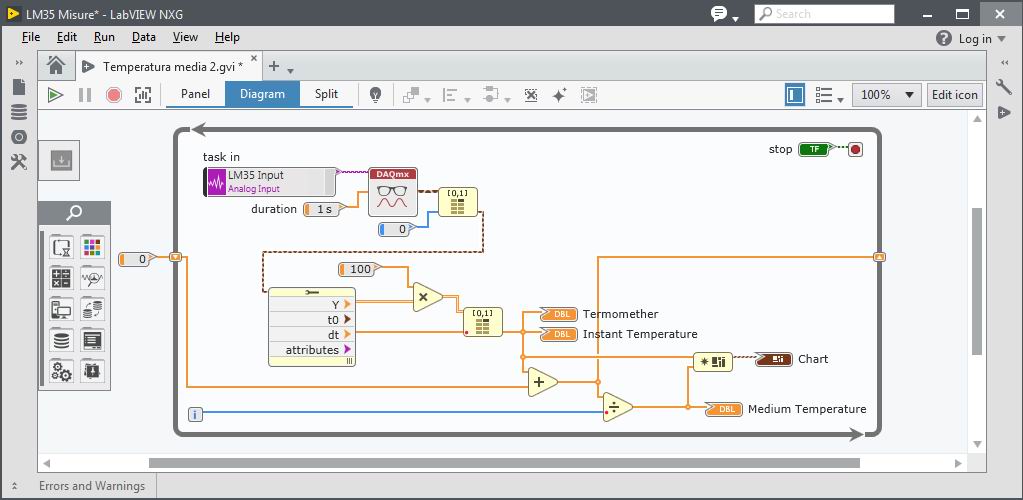Click the Help question mark icon
Image resolution: width=1023 pixels, height=500 pixels.
(943, 39)
